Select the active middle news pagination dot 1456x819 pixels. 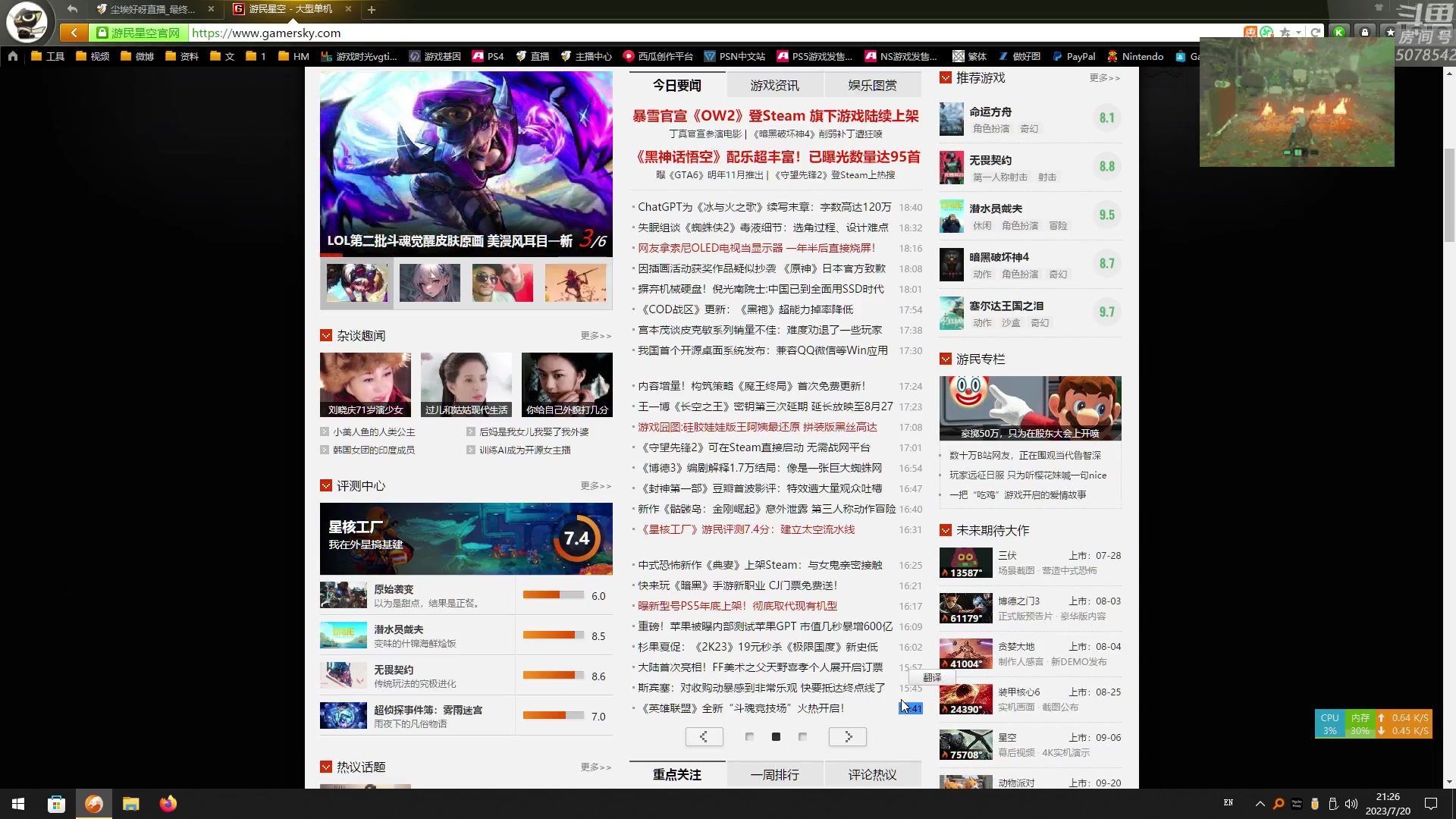[x=776, y=736]
